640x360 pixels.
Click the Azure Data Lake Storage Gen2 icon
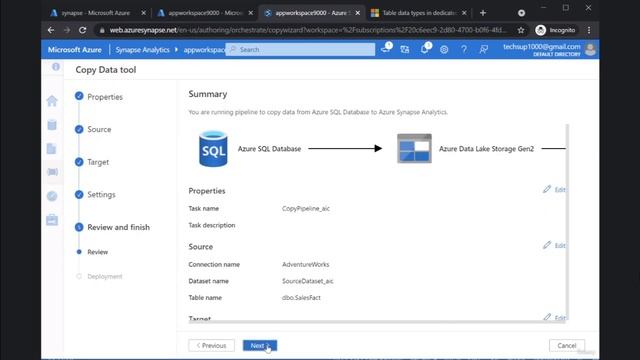[x=414, y=149]
